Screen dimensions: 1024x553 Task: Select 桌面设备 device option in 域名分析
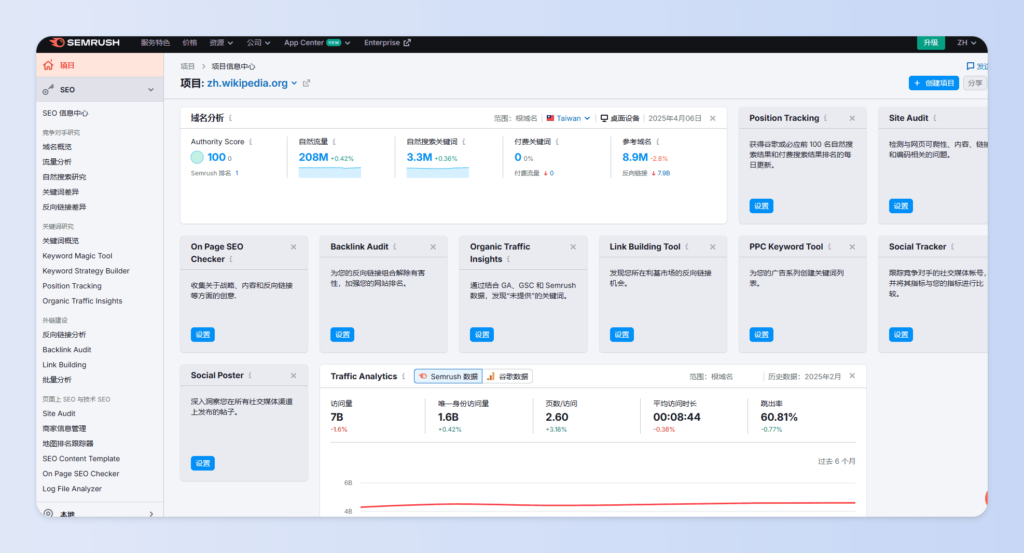pos(620,118)
